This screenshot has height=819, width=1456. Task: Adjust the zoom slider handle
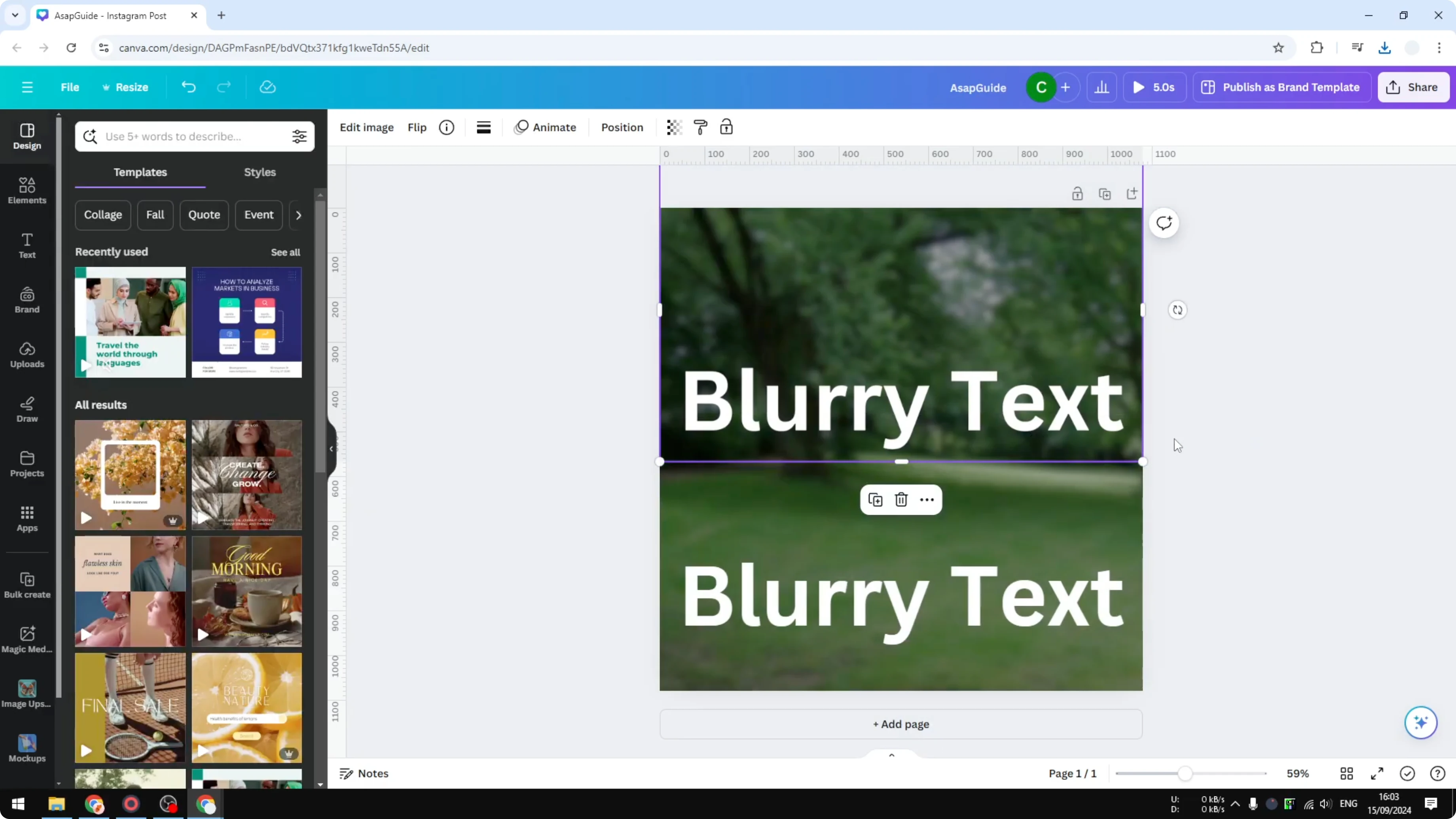point(1185,773)
